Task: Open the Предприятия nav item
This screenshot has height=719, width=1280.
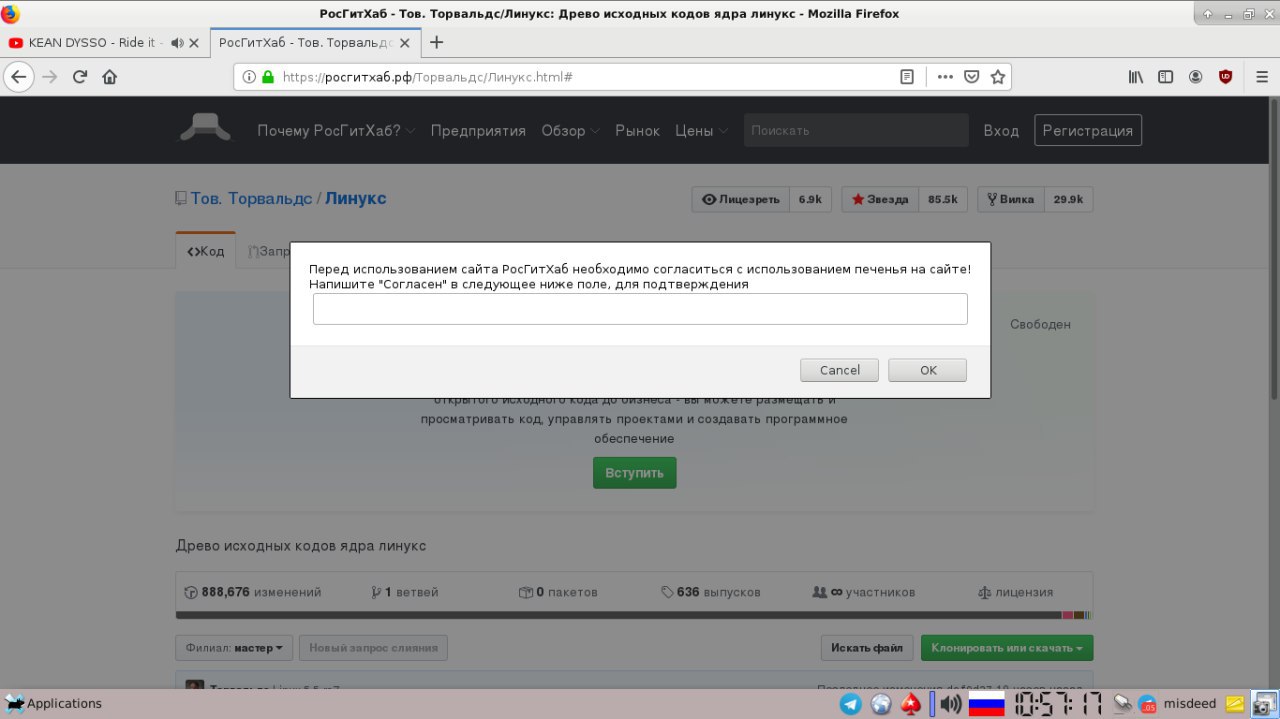Action: [x=478, y=131]
